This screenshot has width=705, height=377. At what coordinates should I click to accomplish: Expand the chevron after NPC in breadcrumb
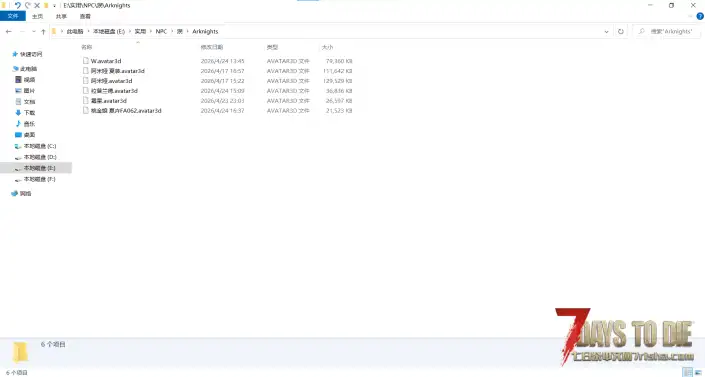pos(172,31)
